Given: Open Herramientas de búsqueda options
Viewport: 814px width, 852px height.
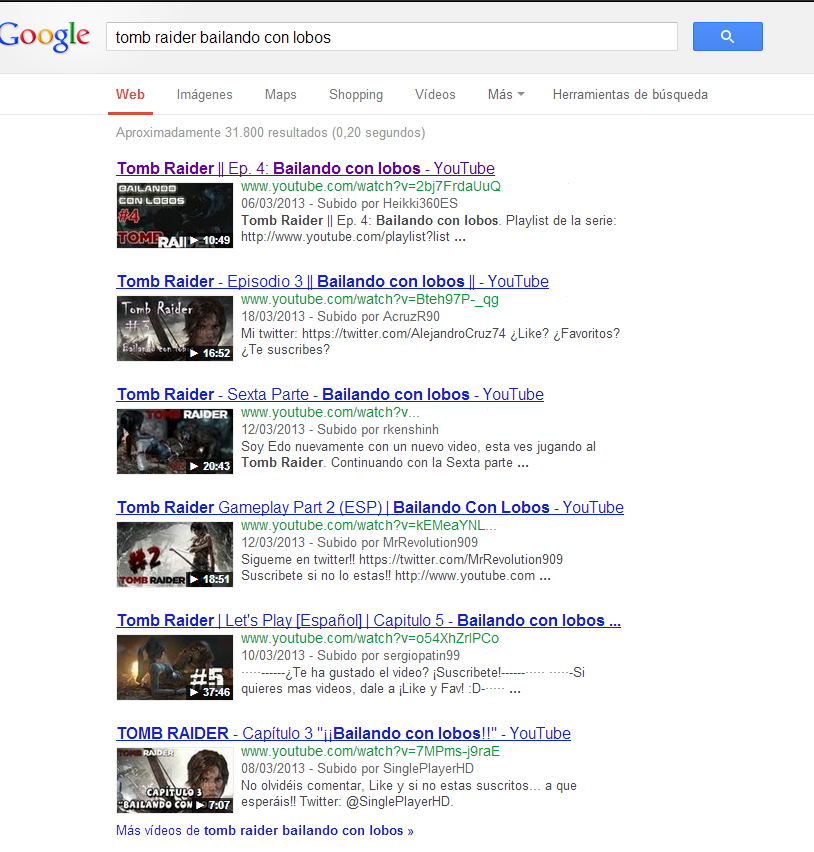Looking at the screenshot, I should coord(630,95).
